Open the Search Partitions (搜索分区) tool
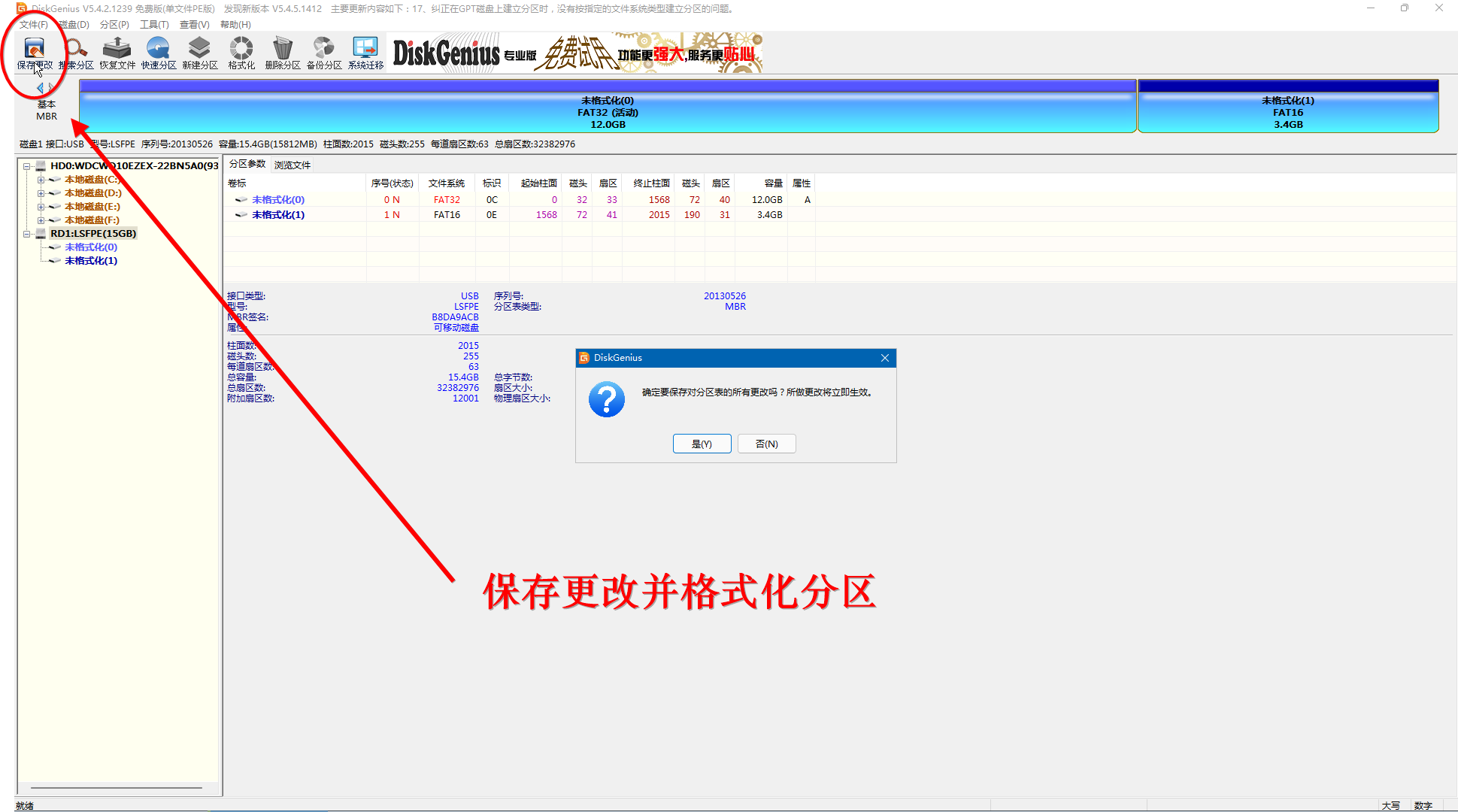The width and height of the screenshot is (1458, 812). tap(77, 53)
